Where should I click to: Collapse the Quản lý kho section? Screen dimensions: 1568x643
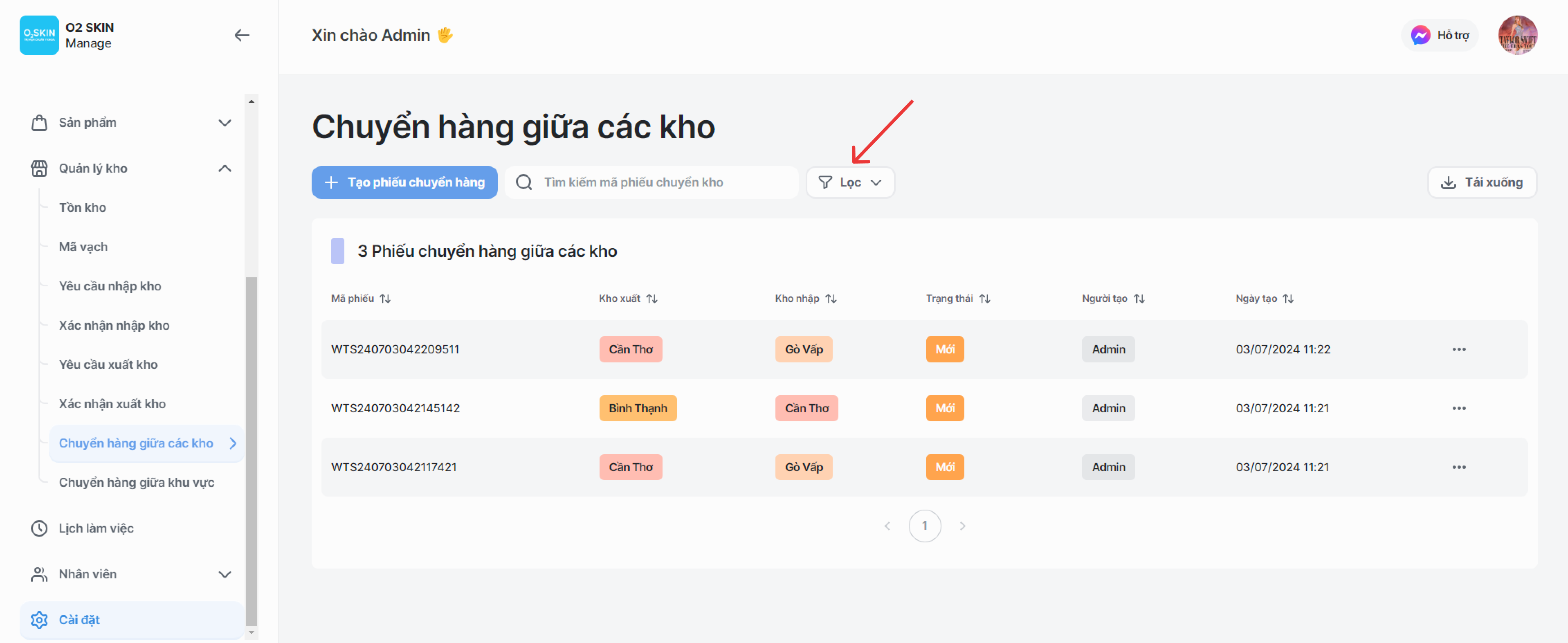click(x=225, y=169)
